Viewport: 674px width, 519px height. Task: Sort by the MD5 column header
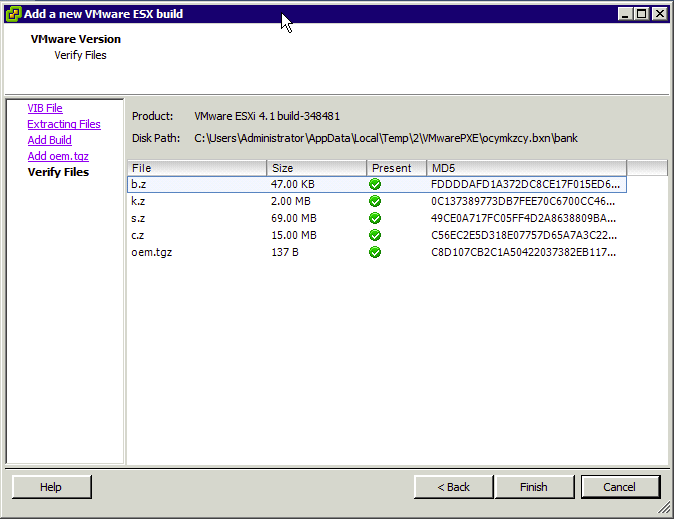[527, 168]
